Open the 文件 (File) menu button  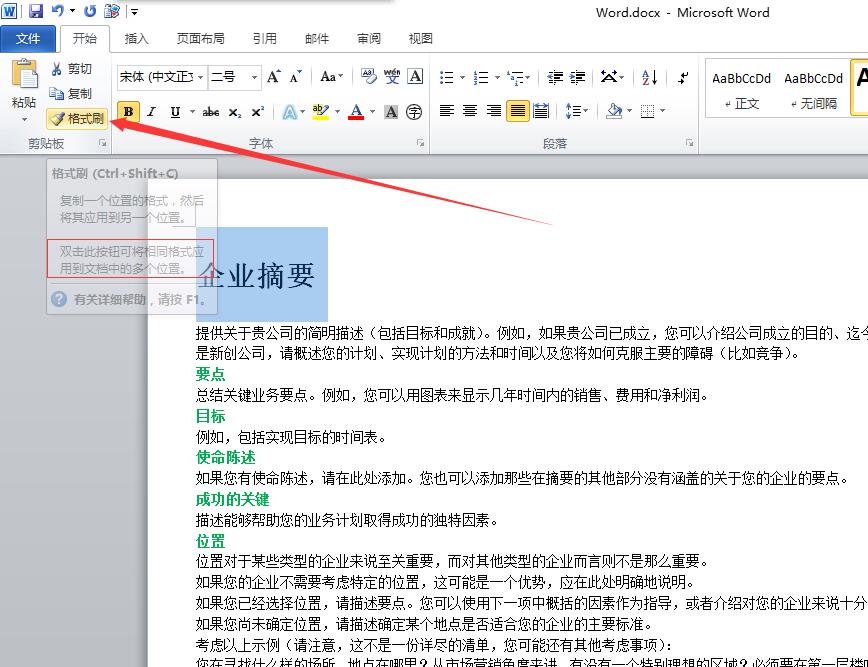click(28, 39)
